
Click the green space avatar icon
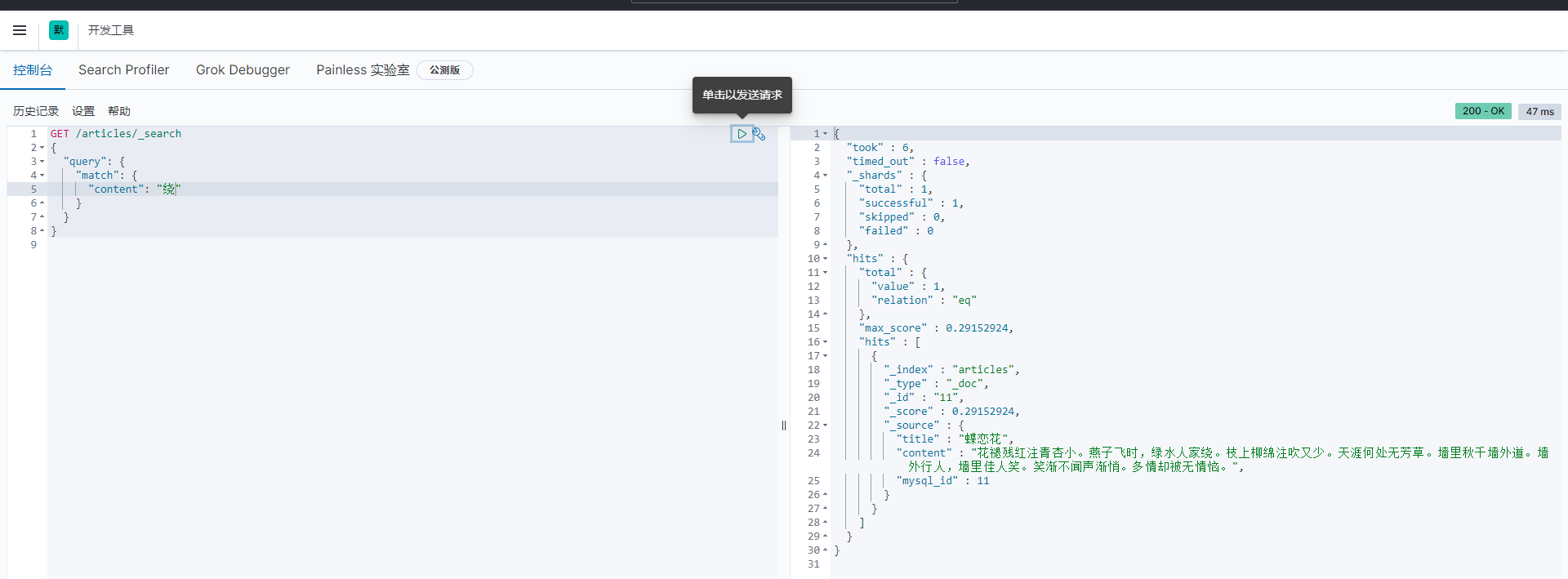[x=59, y=30]
